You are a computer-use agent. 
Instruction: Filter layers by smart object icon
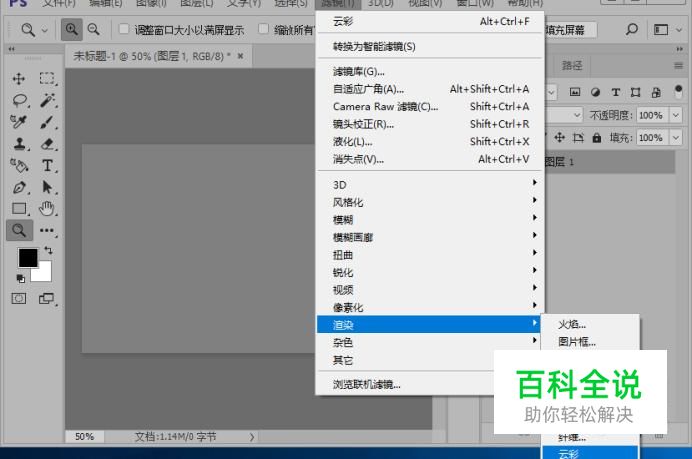pos(656,92)
